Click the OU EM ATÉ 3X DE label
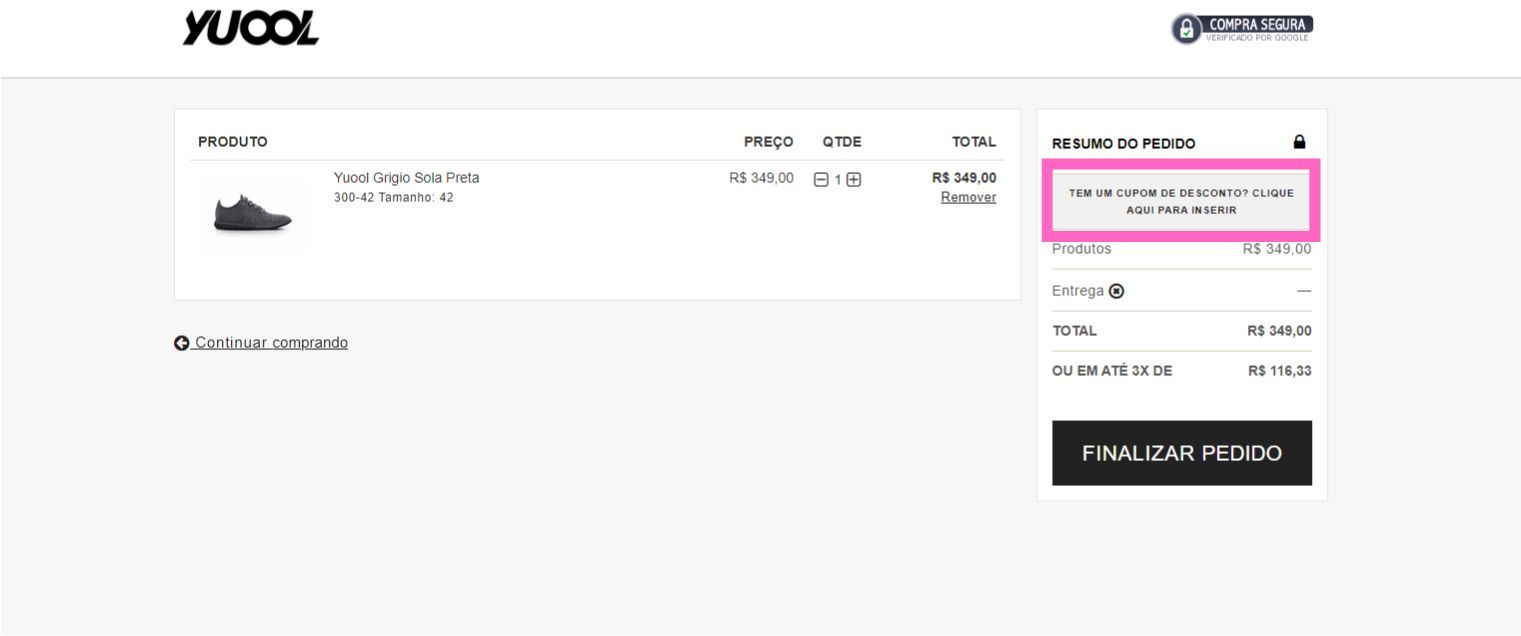Viewport: 1521px width, 636px height. tap(1112, 371)
